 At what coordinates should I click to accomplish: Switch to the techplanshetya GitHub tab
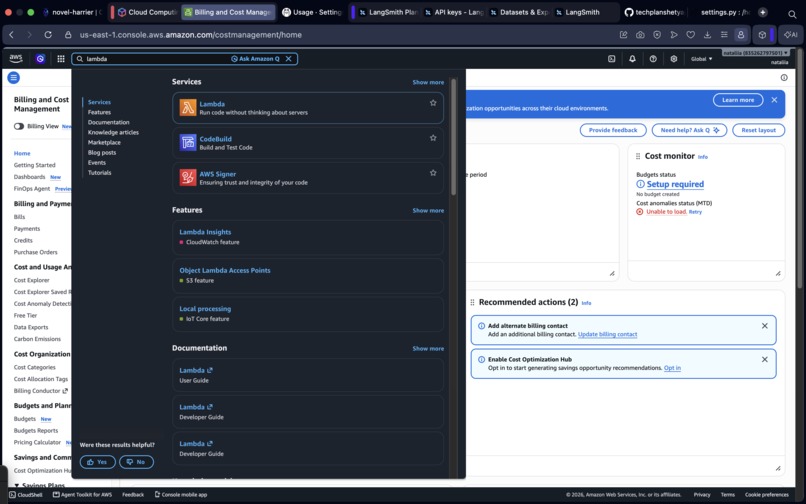point(653,12)
